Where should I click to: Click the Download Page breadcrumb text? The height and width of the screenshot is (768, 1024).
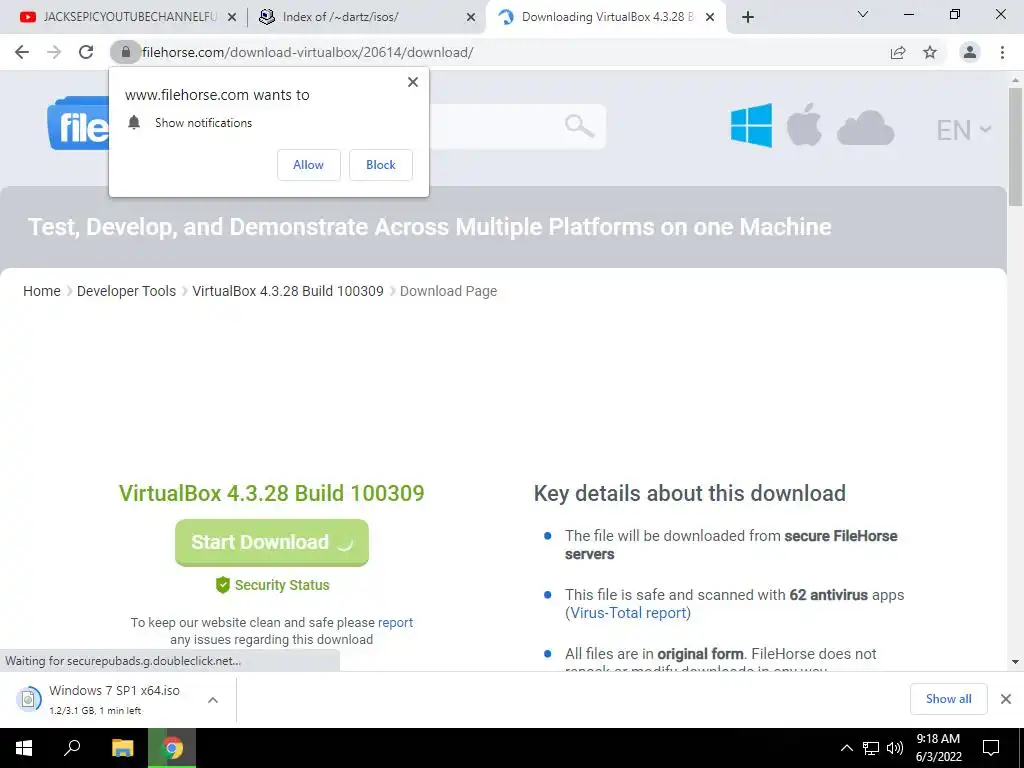[x=448, y=291]
